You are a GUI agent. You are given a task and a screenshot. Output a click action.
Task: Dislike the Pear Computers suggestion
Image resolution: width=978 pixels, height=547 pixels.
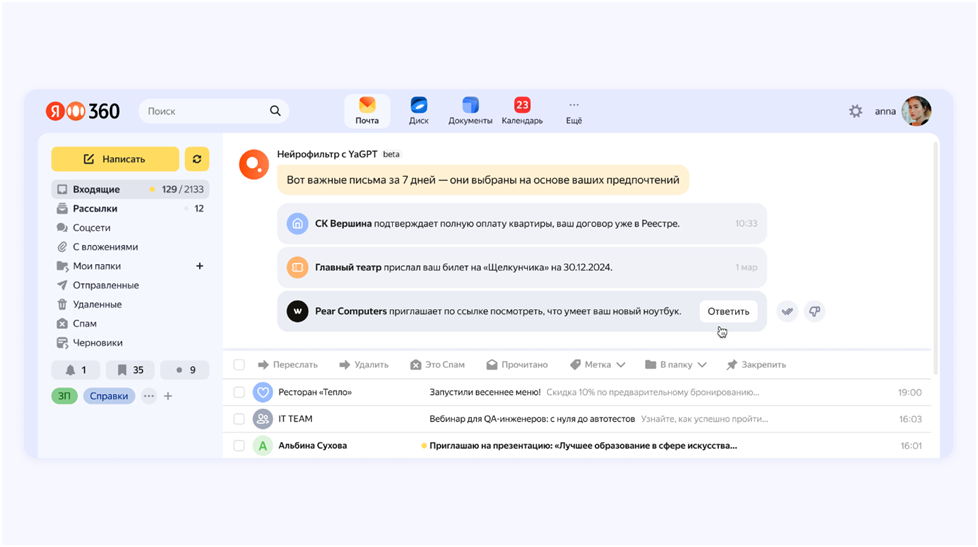(x=815, y=311)
